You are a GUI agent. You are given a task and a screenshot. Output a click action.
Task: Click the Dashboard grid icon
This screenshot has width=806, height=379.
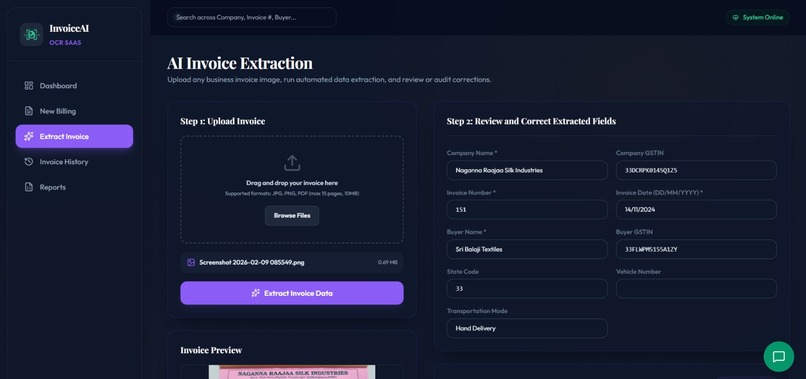click(x=29, y=86)
